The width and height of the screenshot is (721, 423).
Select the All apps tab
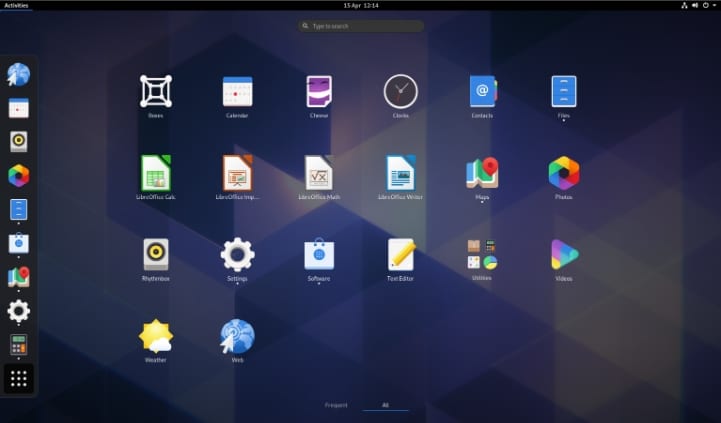pyautogui.click(x=385, y=405)
